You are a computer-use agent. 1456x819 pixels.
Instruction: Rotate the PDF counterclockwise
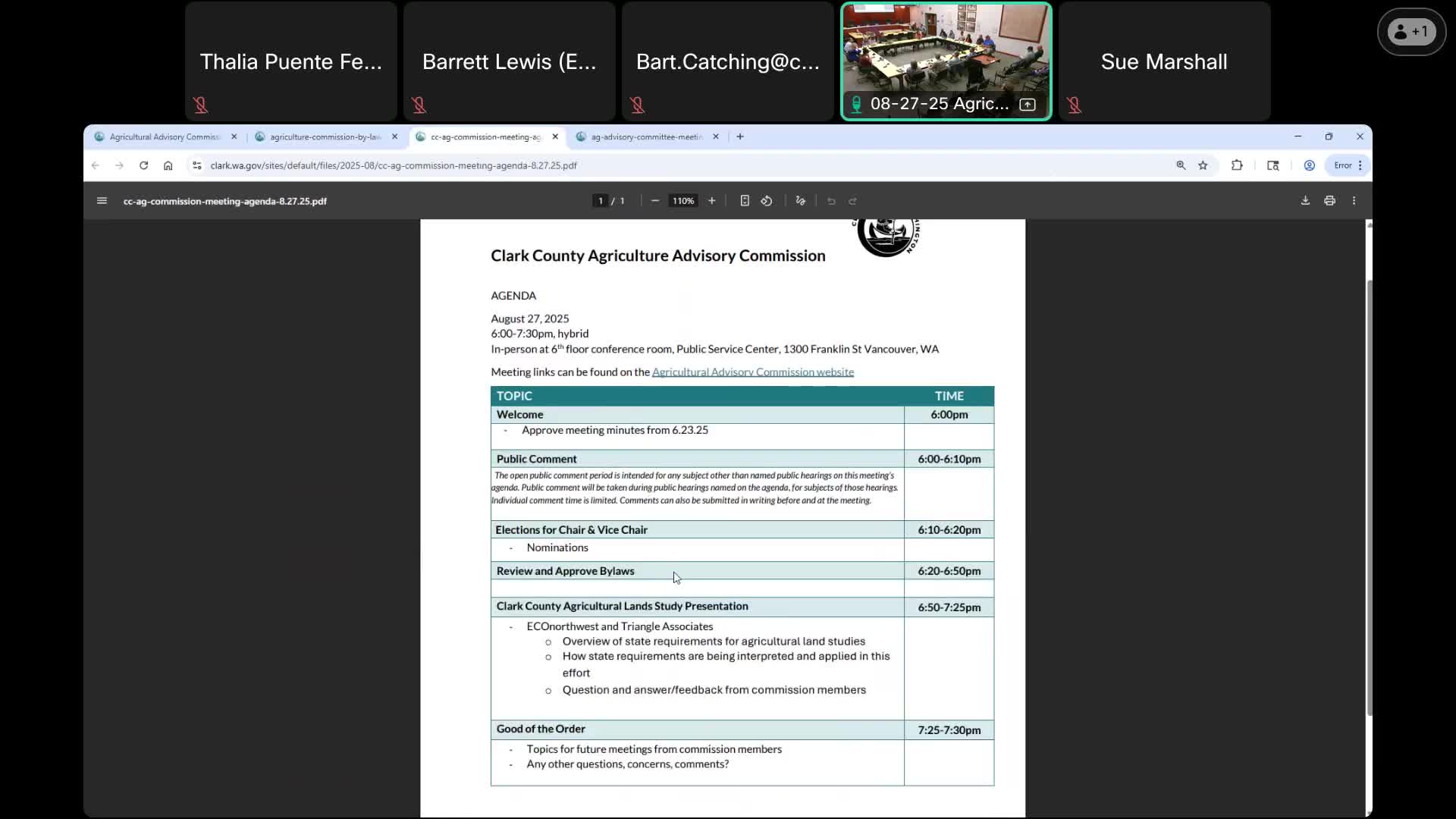[x=767, y=201]
